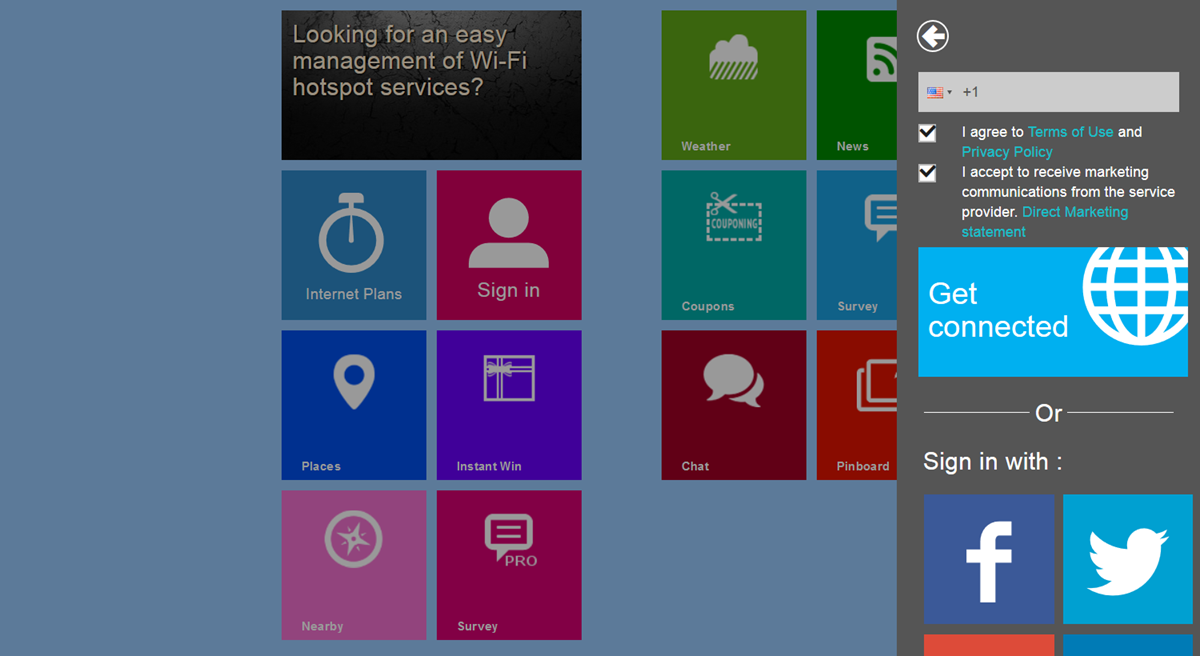Image resolution: width=1200 pixels, height=656 pixels.
Task: Open the teal Survey tile beside Coupons
Action: coord(857,245)
